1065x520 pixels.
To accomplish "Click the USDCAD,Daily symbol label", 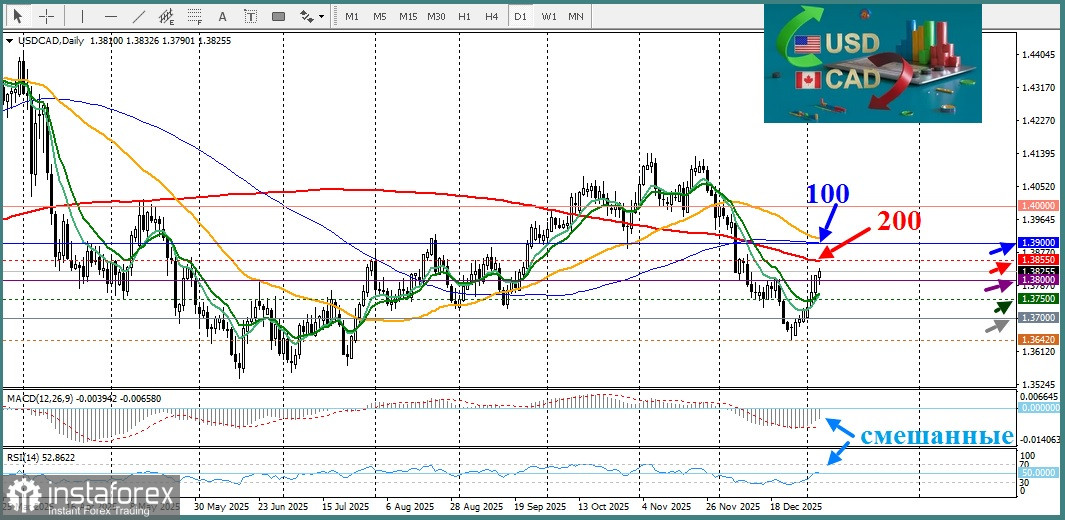I will tap(49, 41).
